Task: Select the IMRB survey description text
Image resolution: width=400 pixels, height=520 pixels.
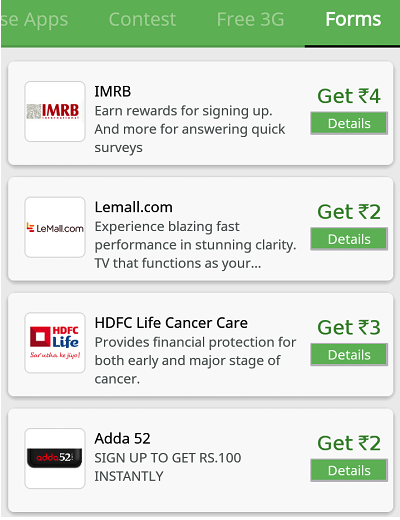Action: click(190, 129)
